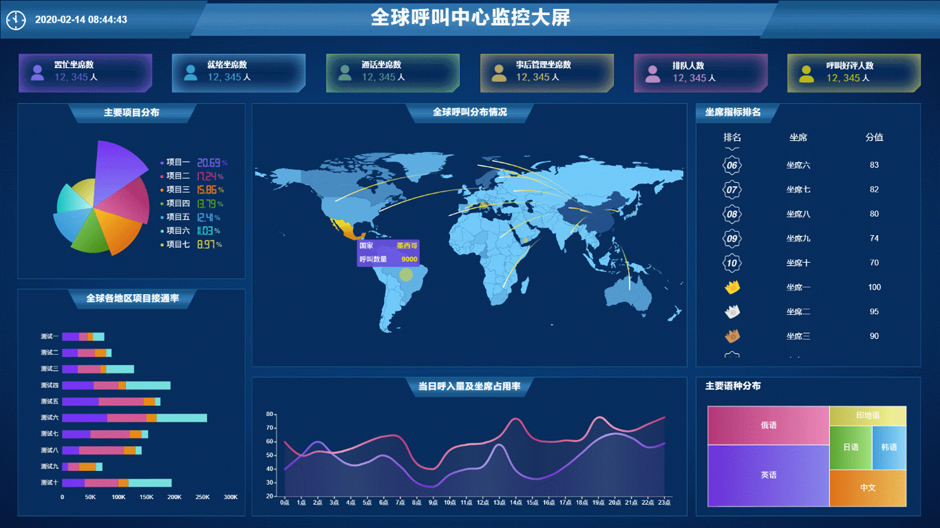This screenshot has height=528, width=940.
Task: Click the rank 10 badge icon
Action: [x=732, y=263]
